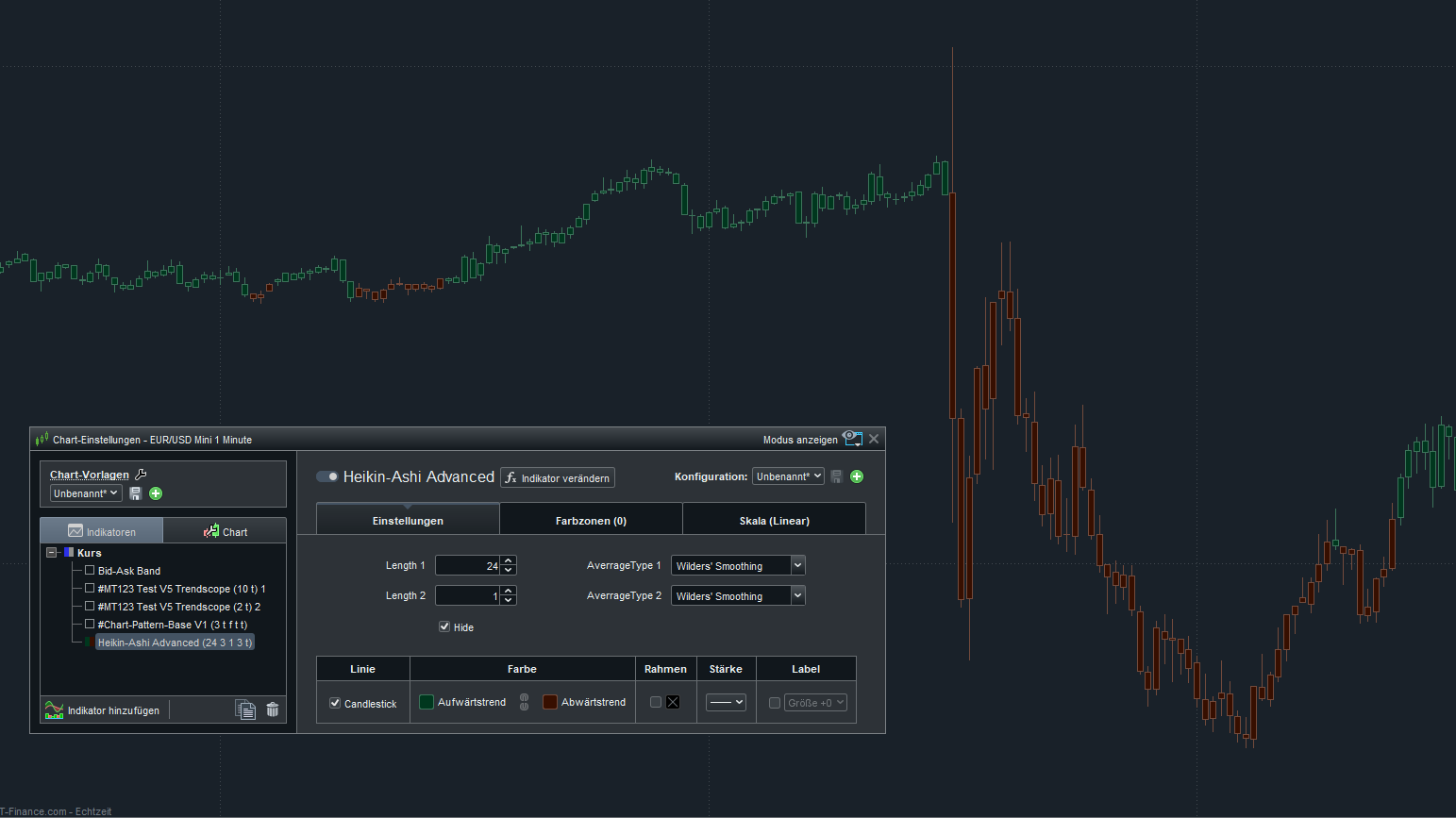Select Heikin-Ashi Advanced (24 3 1 3 t) row
The height and width of the screenshot is (818, 1456).
point(176,643)
